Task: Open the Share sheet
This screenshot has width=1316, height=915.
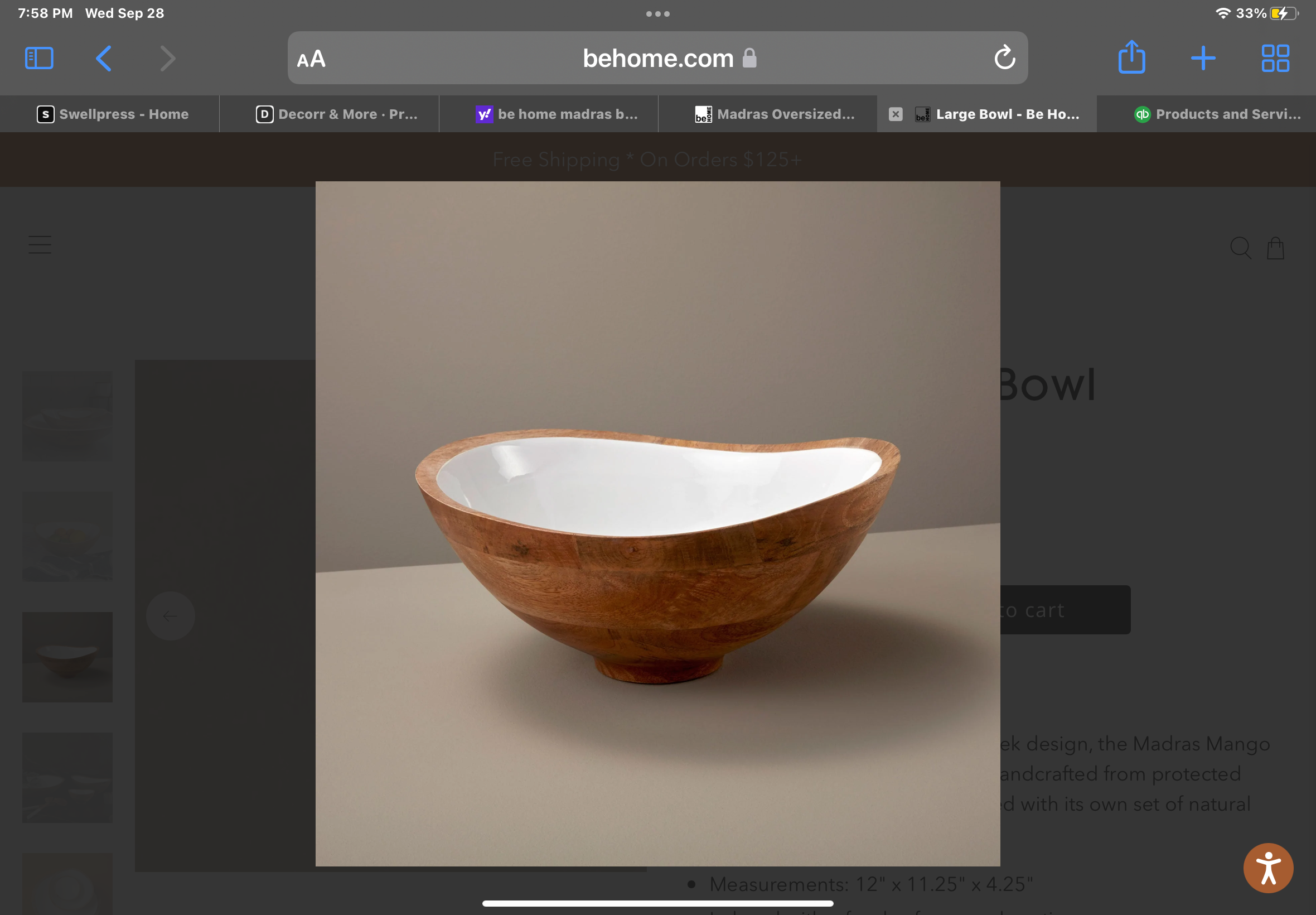Action: [x=1131, y=57]
